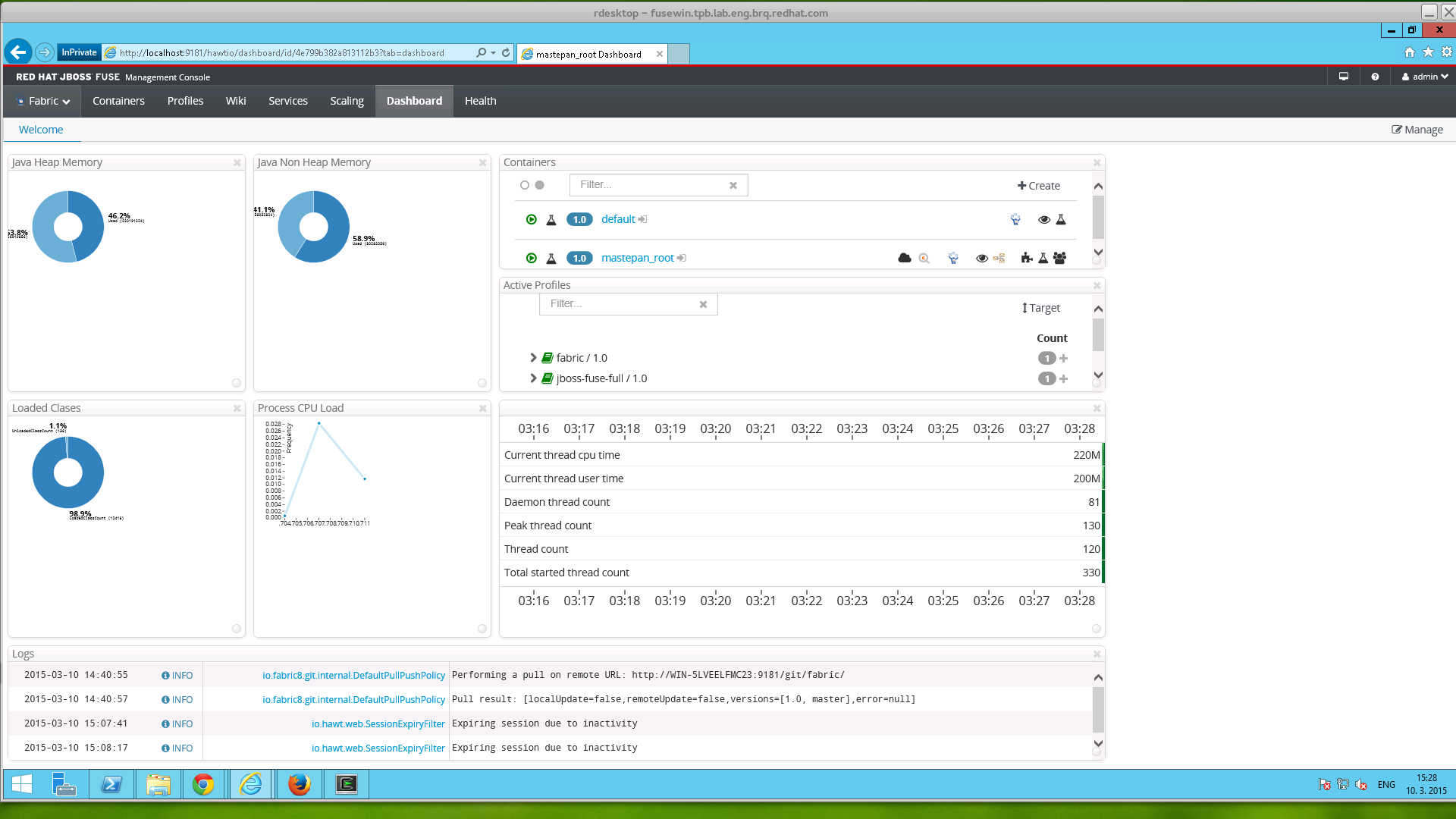Click the Containers panel vertical scrollbar
Viewport: 1456px width, 819px height.
pyautogui.click(x=1098, y=218)
